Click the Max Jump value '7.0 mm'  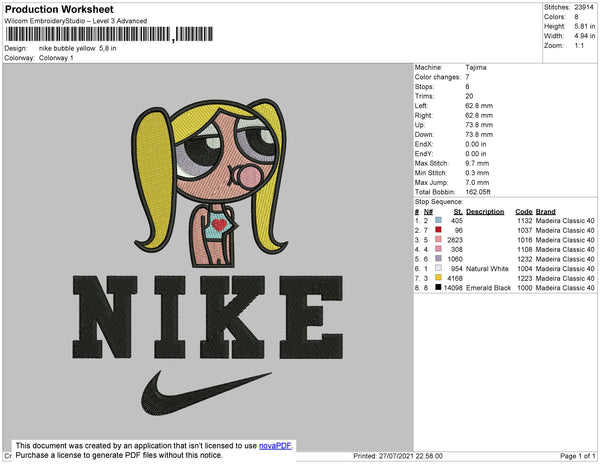pos(477,182)
